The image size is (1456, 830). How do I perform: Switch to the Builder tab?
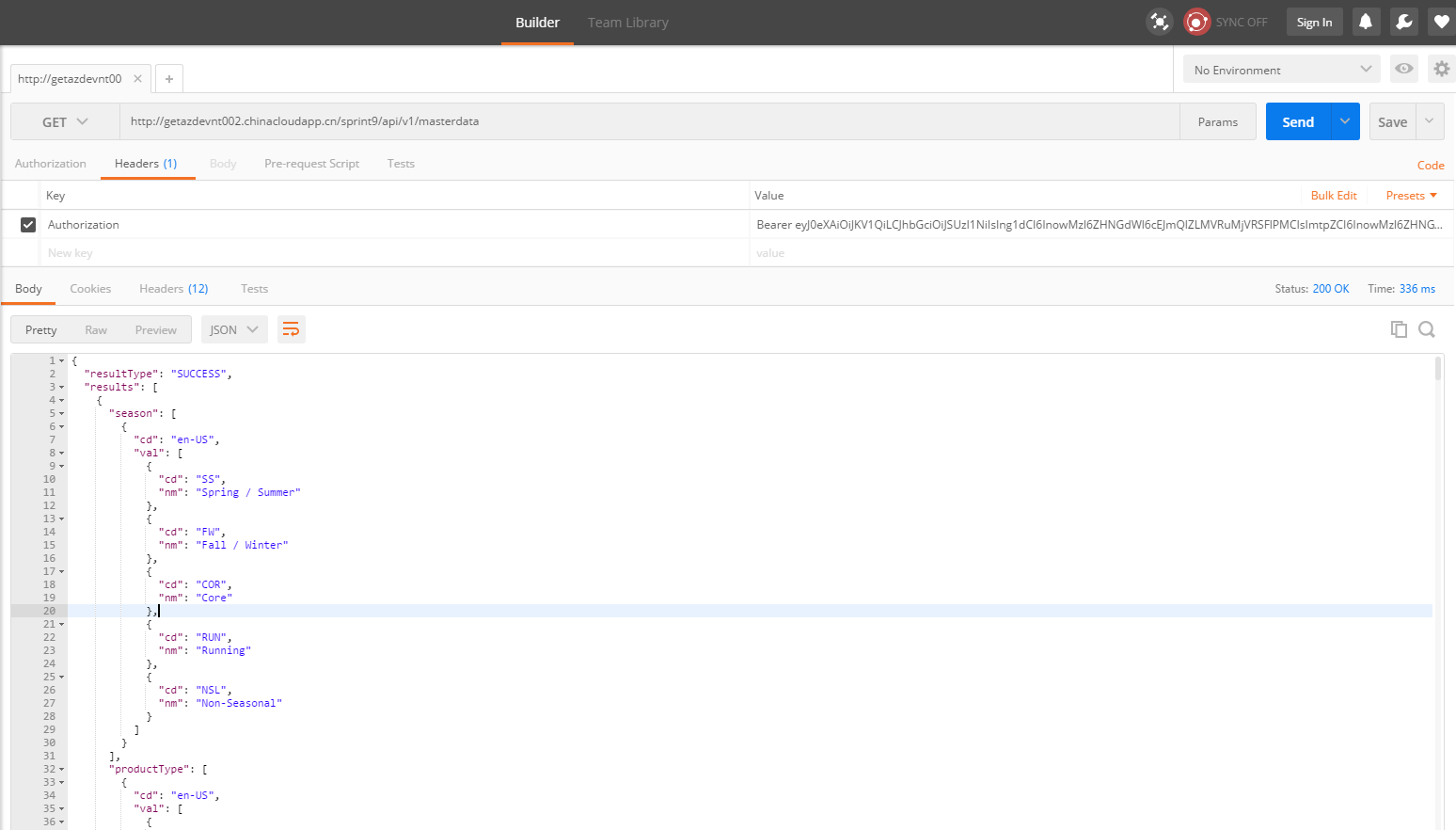537,23
